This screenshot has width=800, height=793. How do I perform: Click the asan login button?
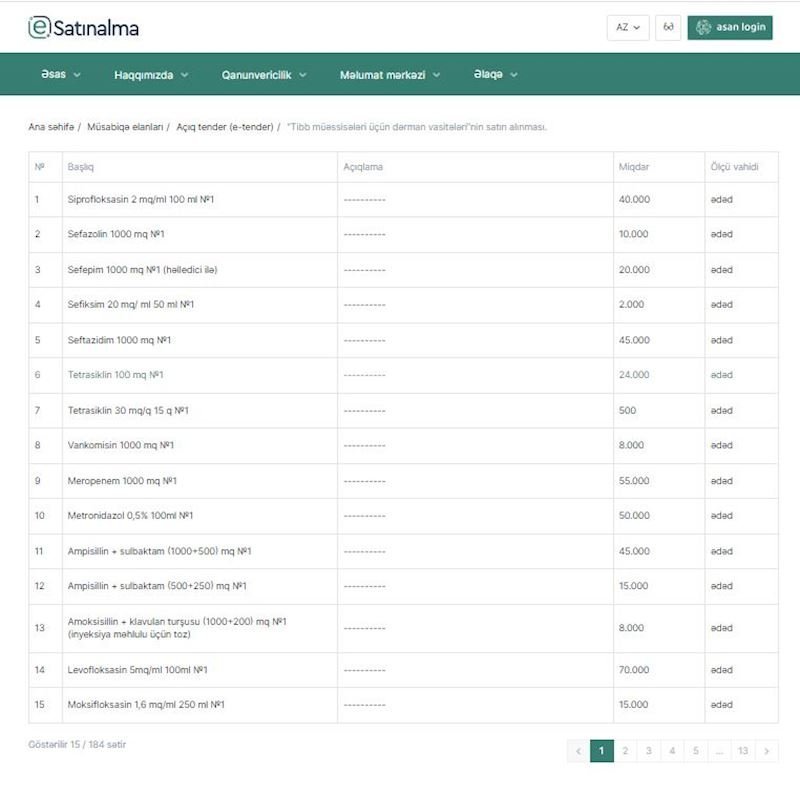coord(730,27)
